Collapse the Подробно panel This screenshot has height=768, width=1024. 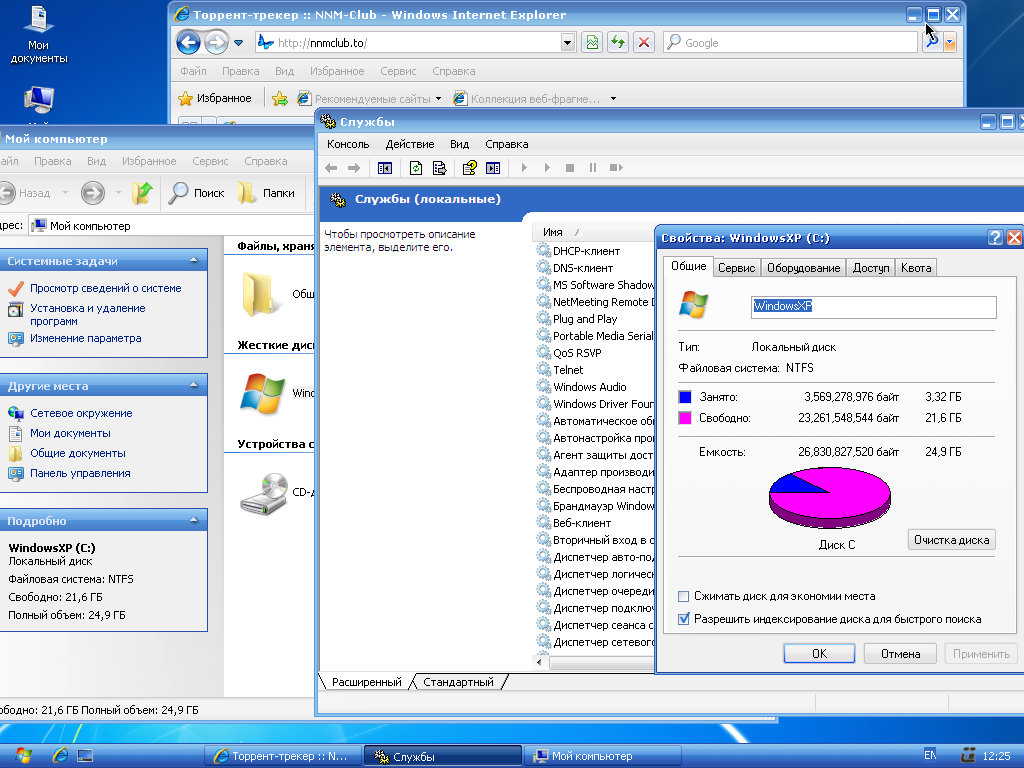pos(193,520)
